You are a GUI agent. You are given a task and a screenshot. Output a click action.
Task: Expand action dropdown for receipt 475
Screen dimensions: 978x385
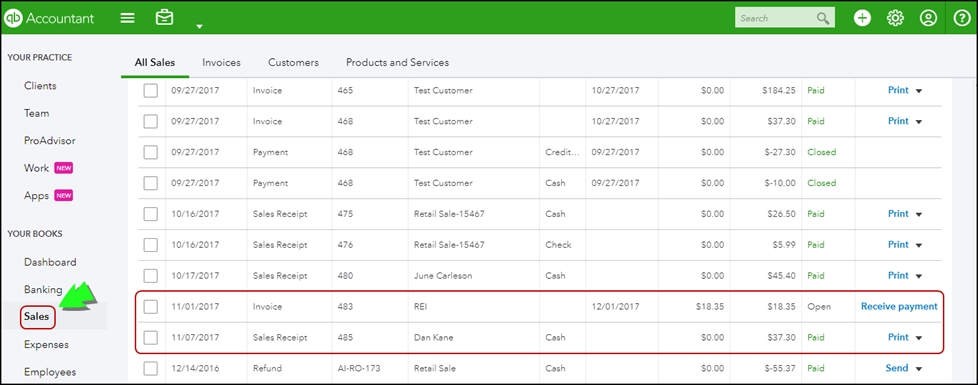point(919,215)
